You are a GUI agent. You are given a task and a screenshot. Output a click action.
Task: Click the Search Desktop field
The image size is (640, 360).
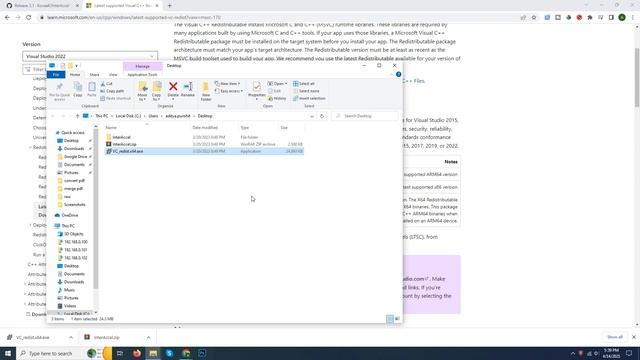coord(365,116)
